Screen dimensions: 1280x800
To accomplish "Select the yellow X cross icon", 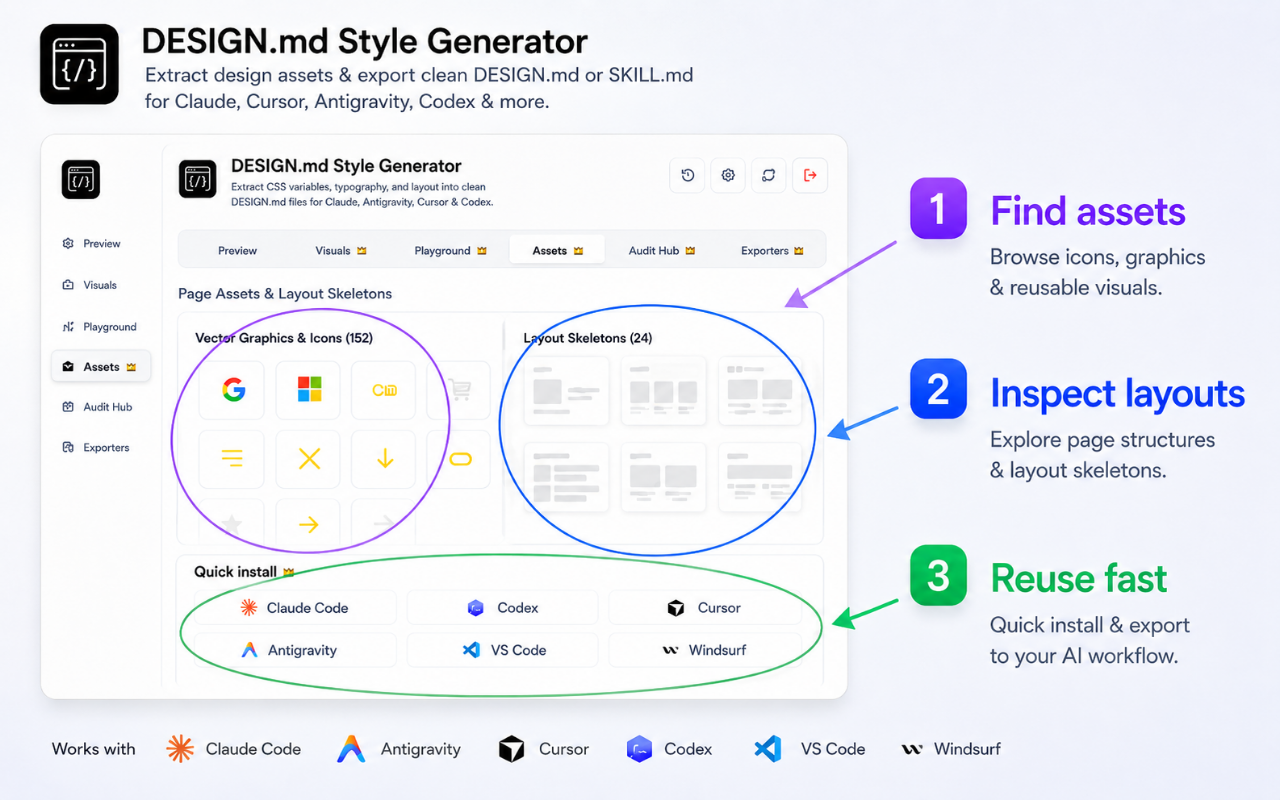I will coord(309,459).
